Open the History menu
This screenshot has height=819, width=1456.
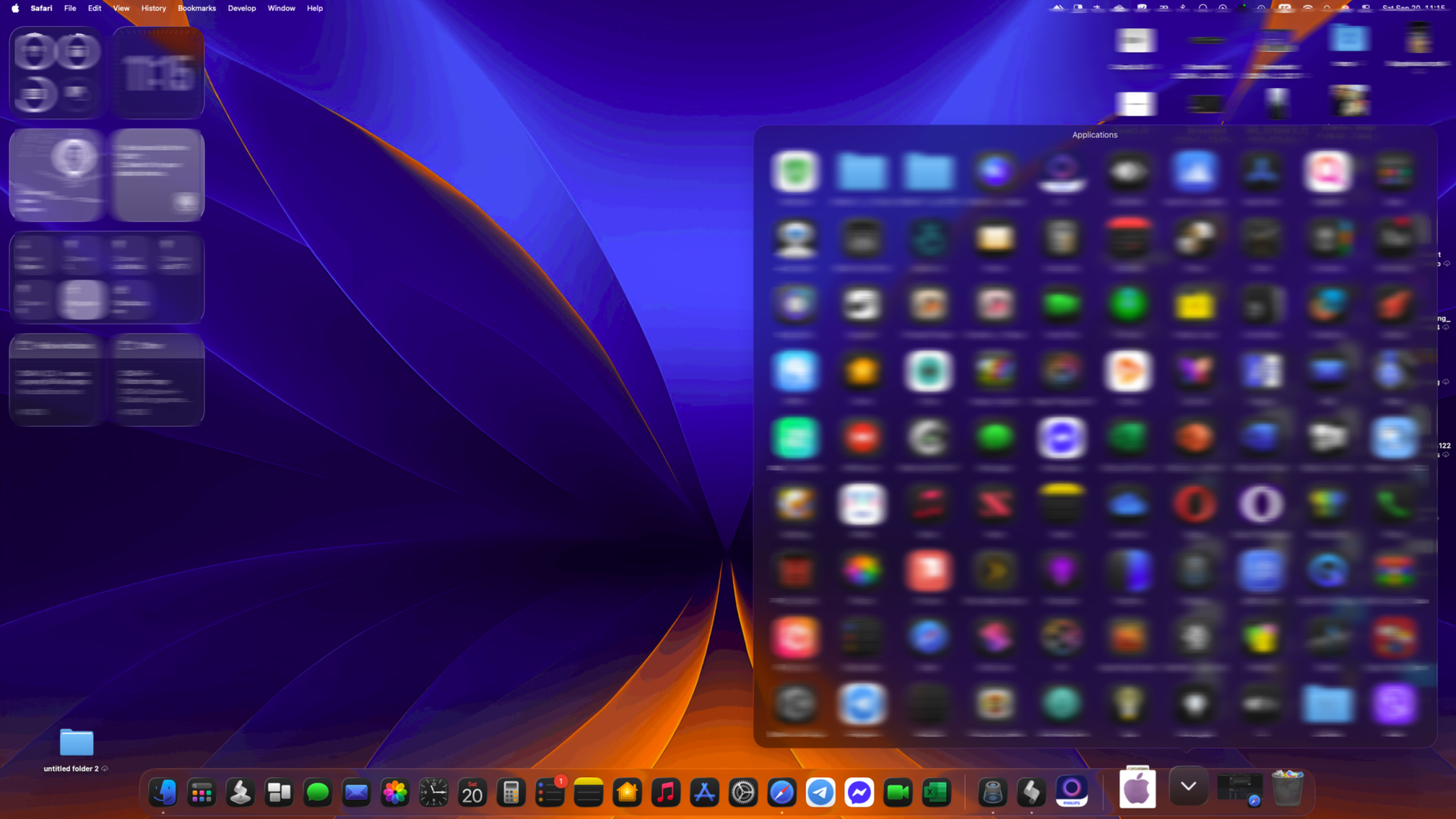(154, 8)
